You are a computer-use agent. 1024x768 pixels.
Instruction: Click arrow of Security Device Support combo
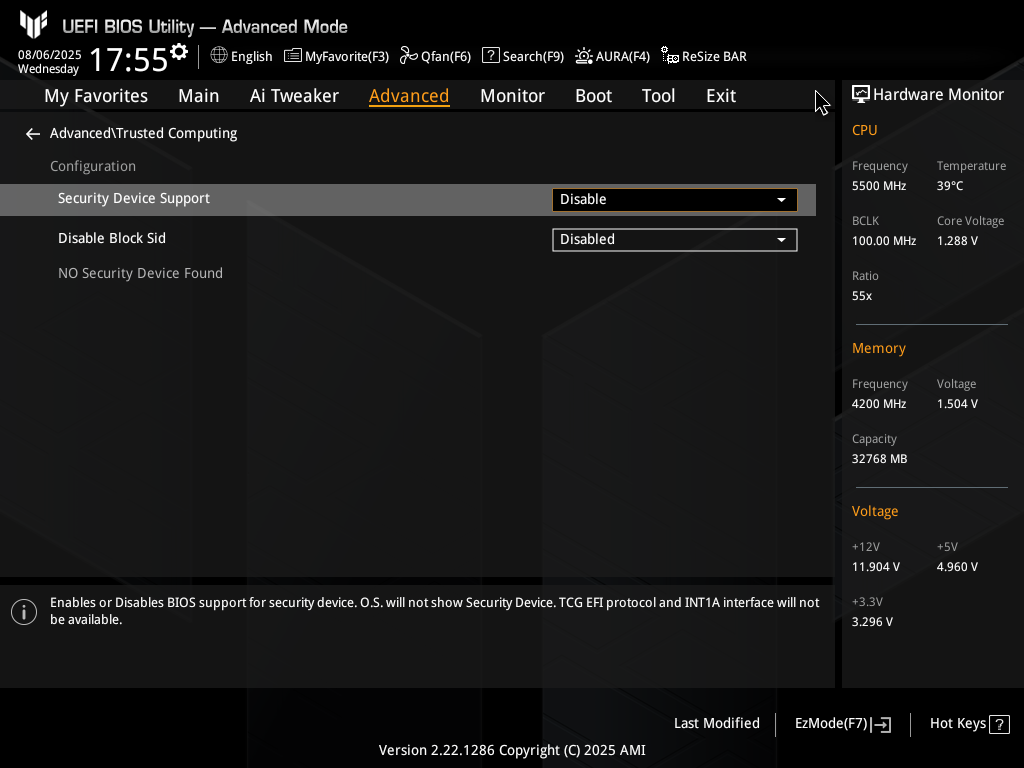[781, 200]
